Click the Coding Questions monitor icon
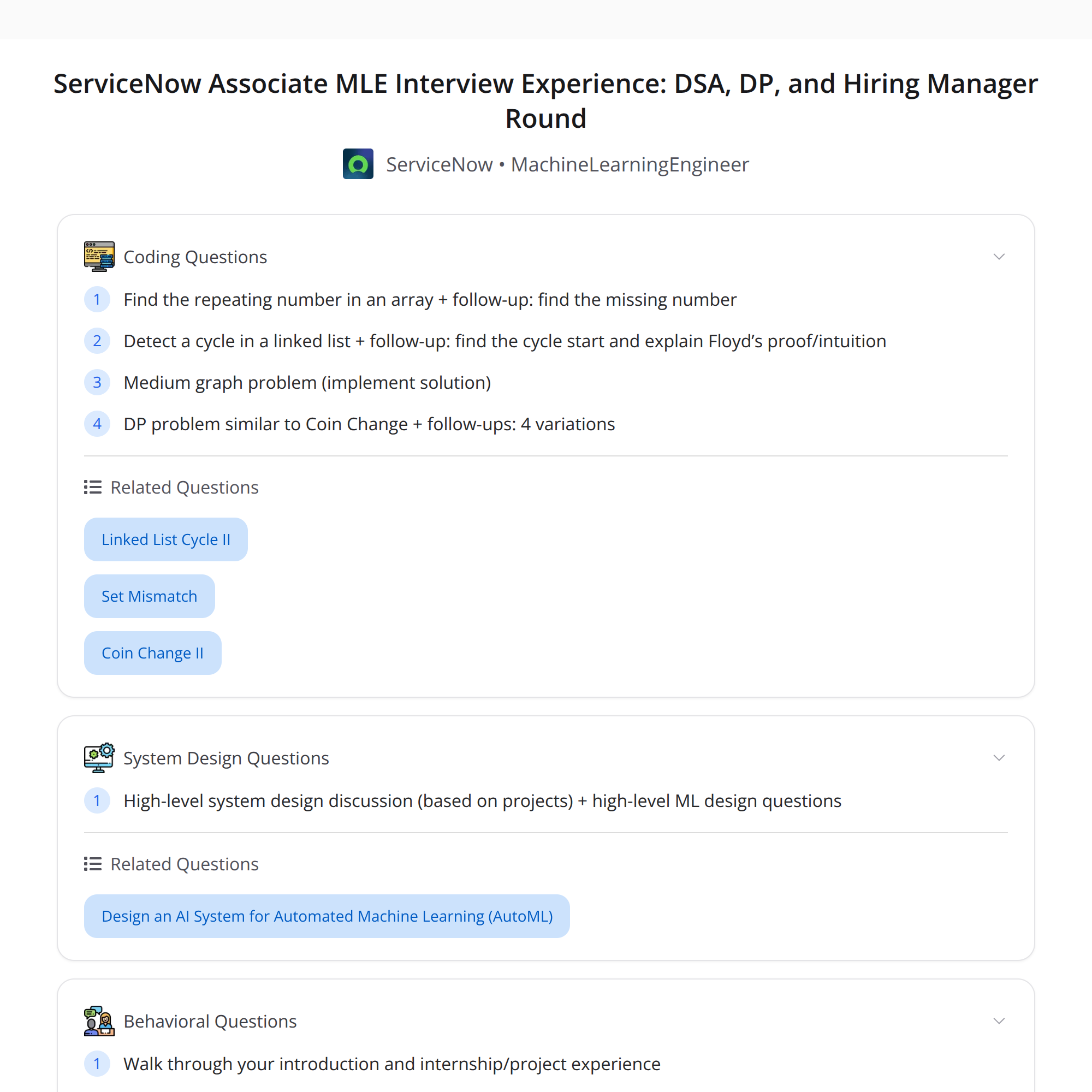Viewport: 1092px width, 1092px height. [99, 257]
